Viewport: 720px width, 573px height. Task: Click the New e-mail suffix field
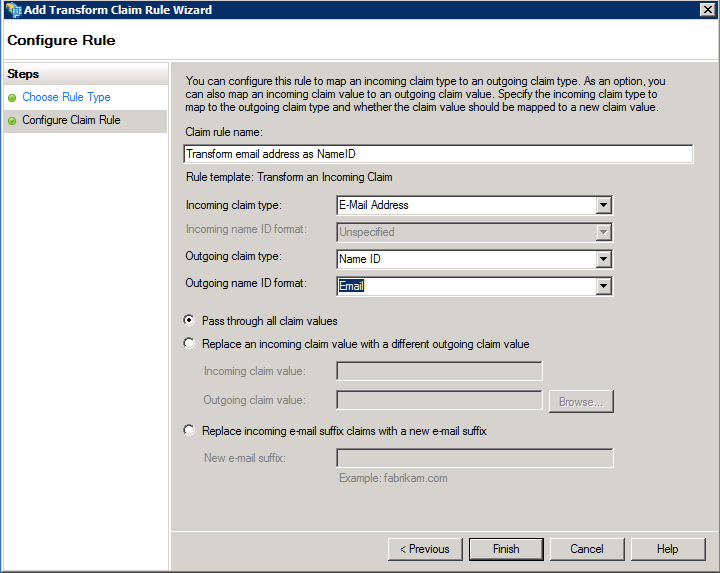[474, 458]
